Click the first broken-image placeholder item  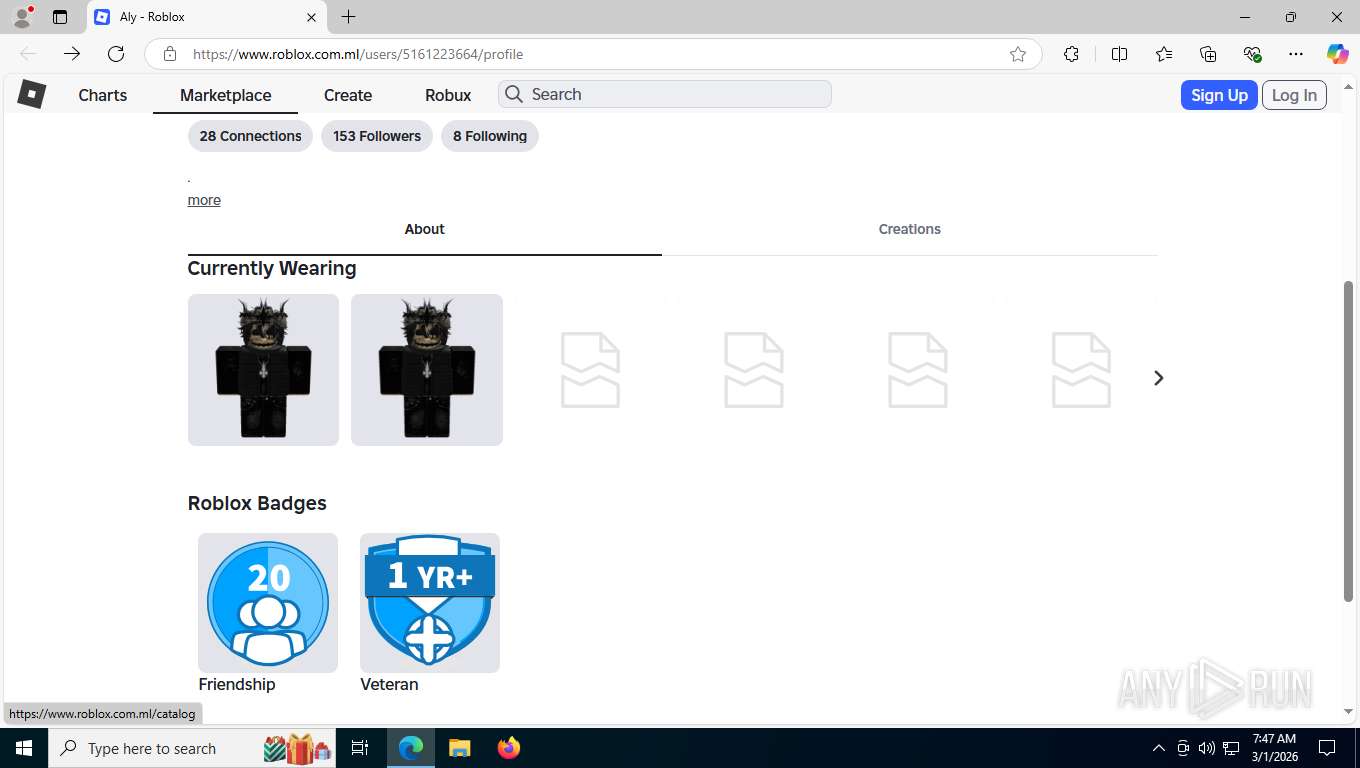(590, 370)
